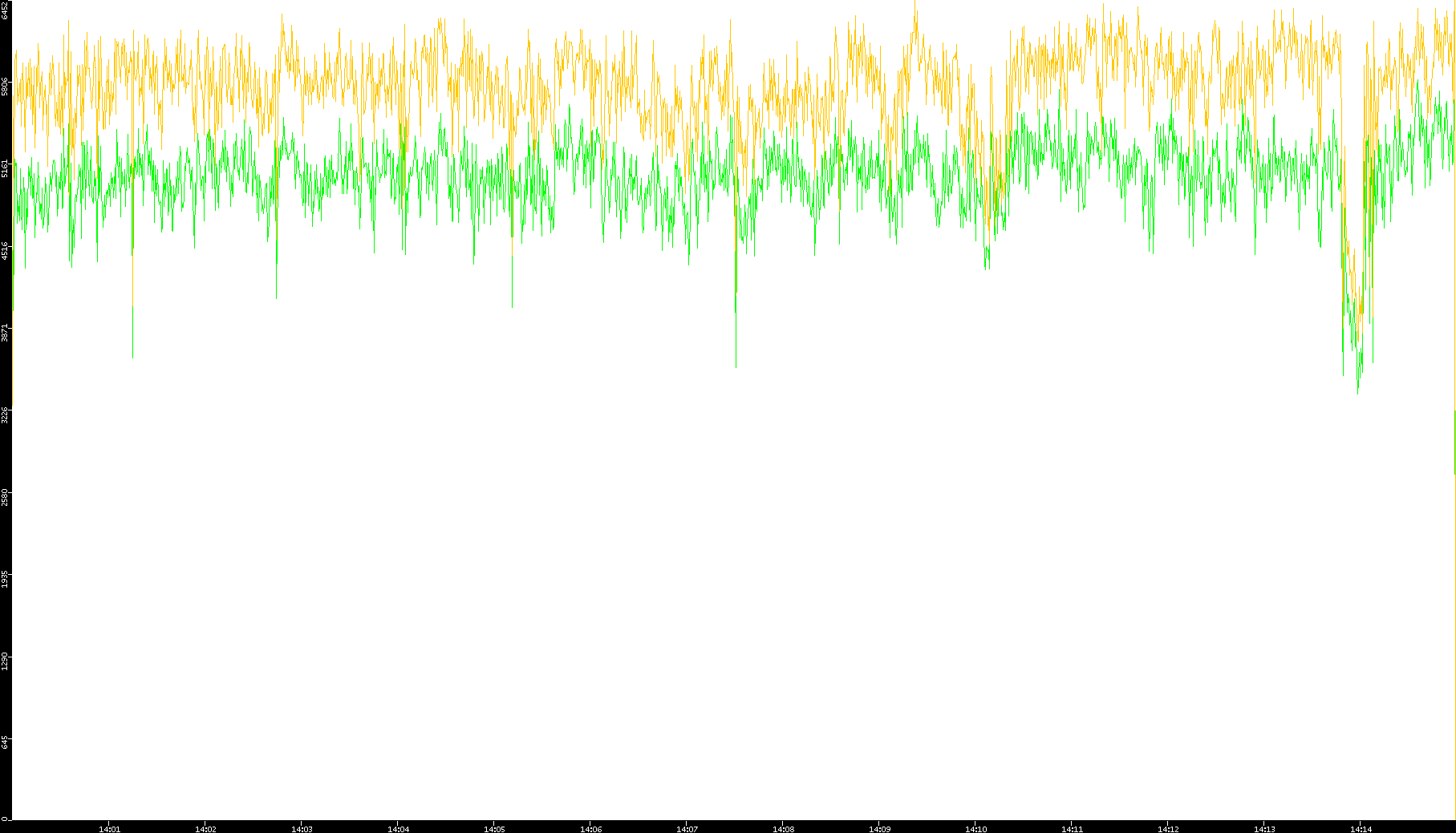Screen dimensions: 1456x833
Task: Select the 14:09 time axis label
Action: pos(879,829)
